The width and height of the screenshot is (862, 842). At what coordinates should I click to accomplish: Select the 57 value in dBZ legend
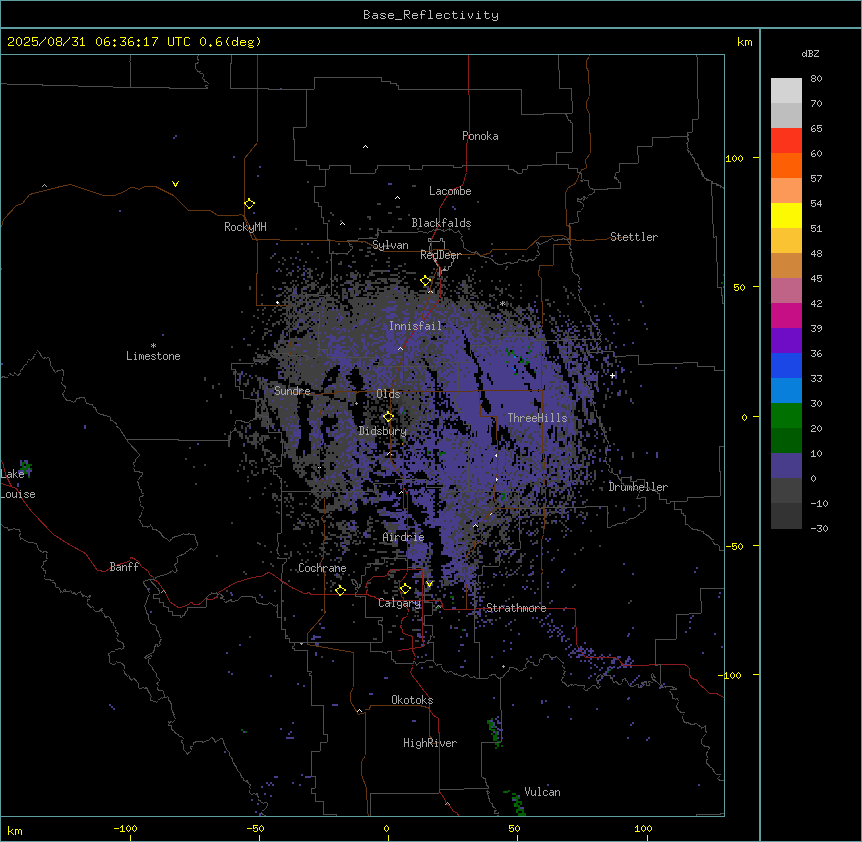(x=816, y=179)
